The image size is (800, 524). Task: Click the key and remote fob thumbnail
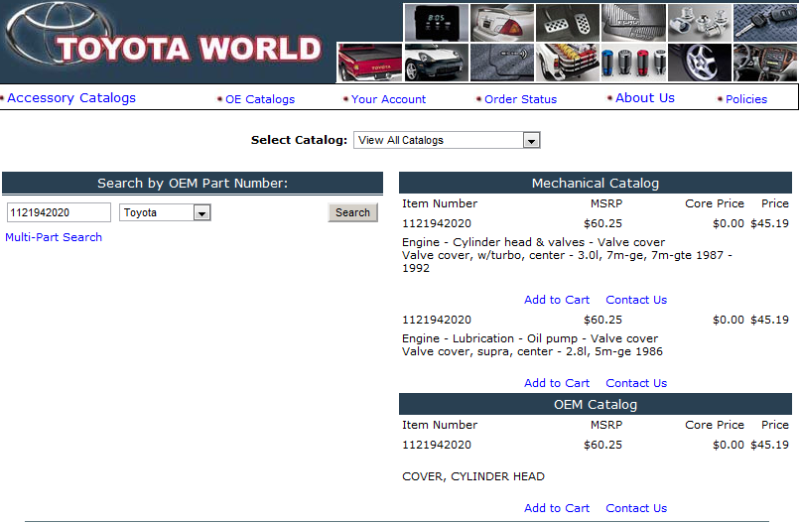[x=765, y=22]
